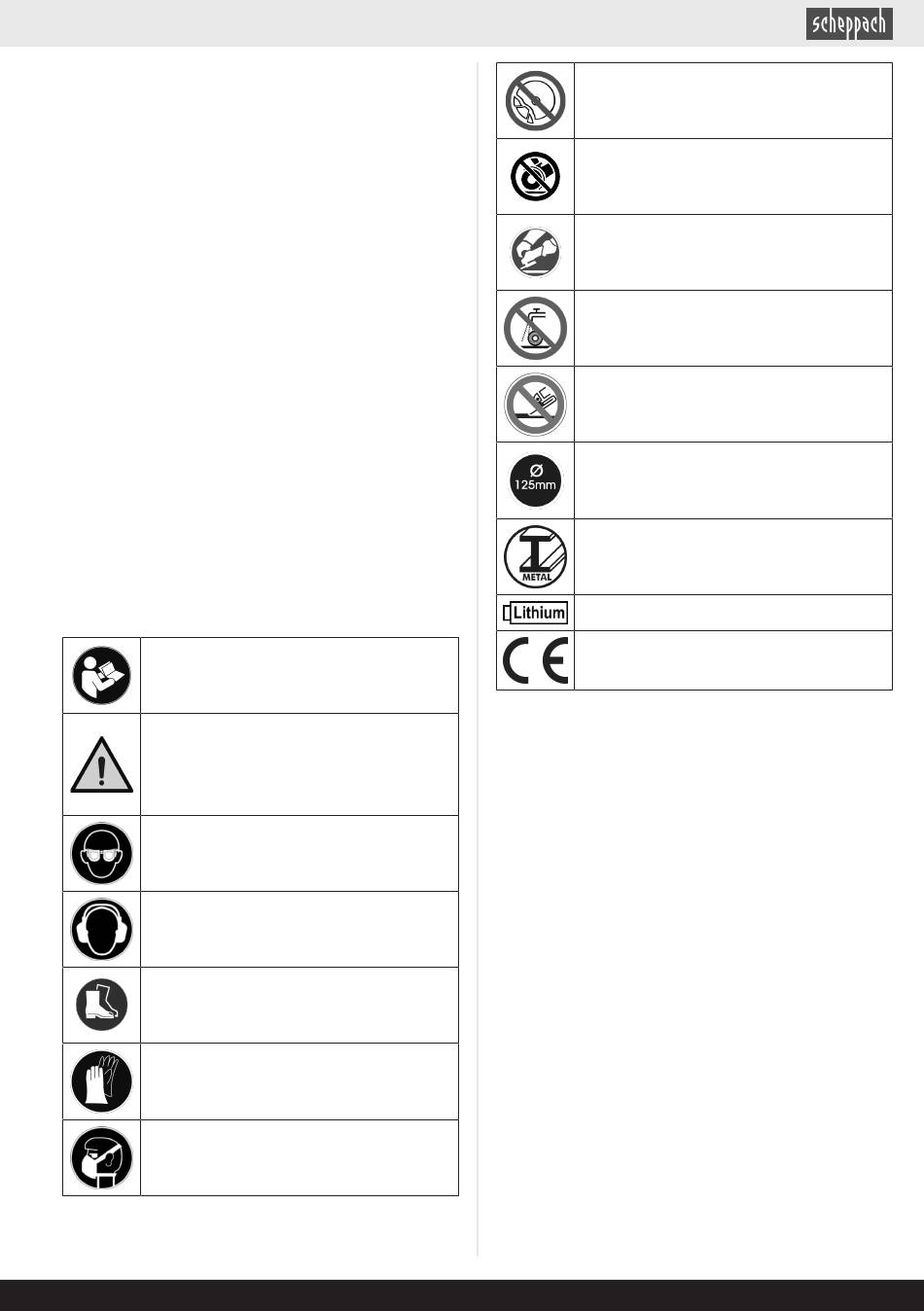The image size is (924, 1311).
Task: Select the safety goggles icon
Action: [x=101, y=853]
